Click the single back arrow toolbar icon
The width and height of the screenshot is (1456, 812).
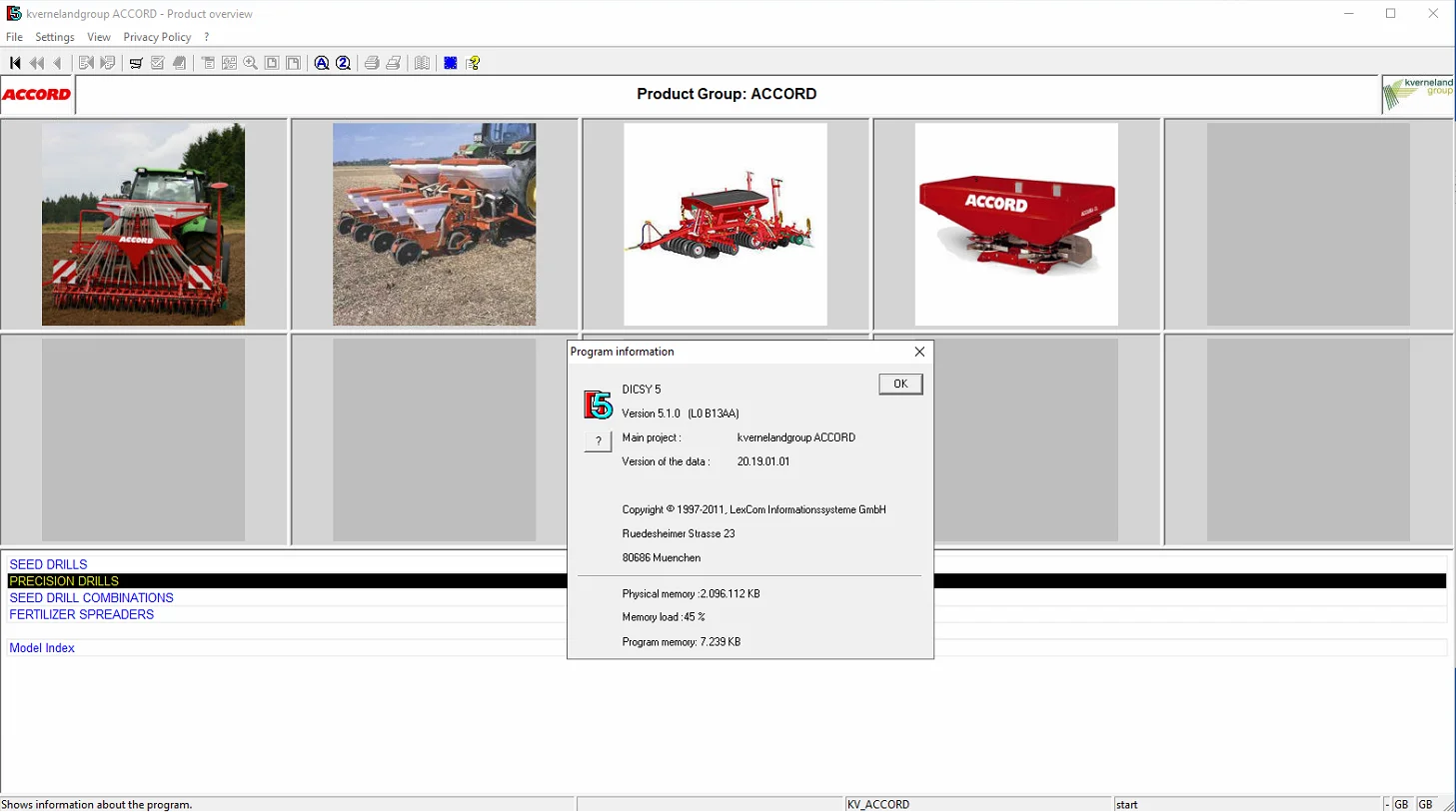point(58,63)
